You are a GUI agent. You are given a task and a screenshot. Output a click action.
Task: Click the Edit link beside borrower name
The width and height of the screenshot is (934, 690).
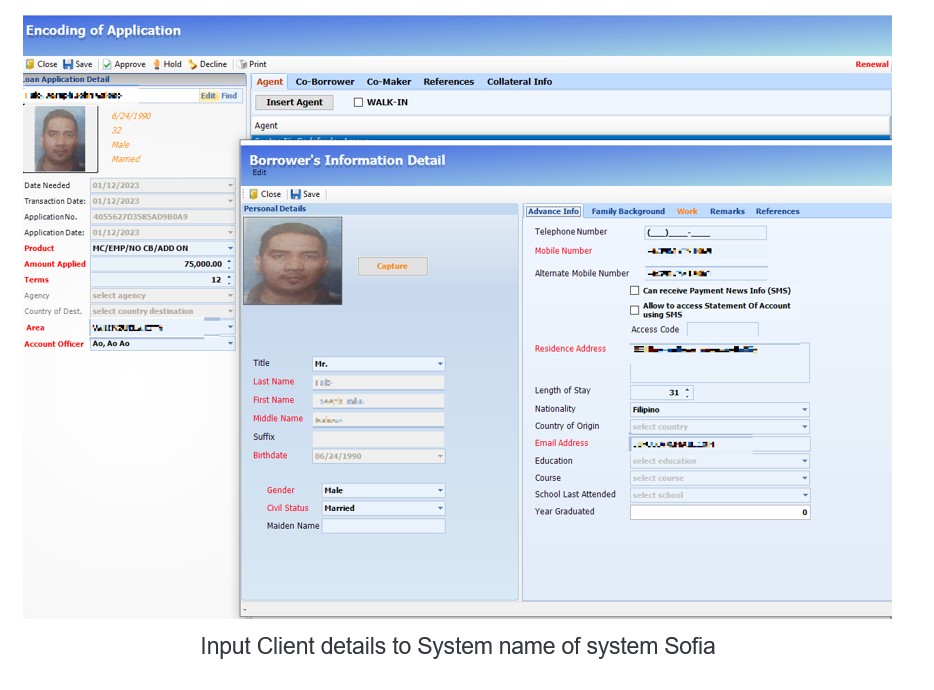click(208, 96)
